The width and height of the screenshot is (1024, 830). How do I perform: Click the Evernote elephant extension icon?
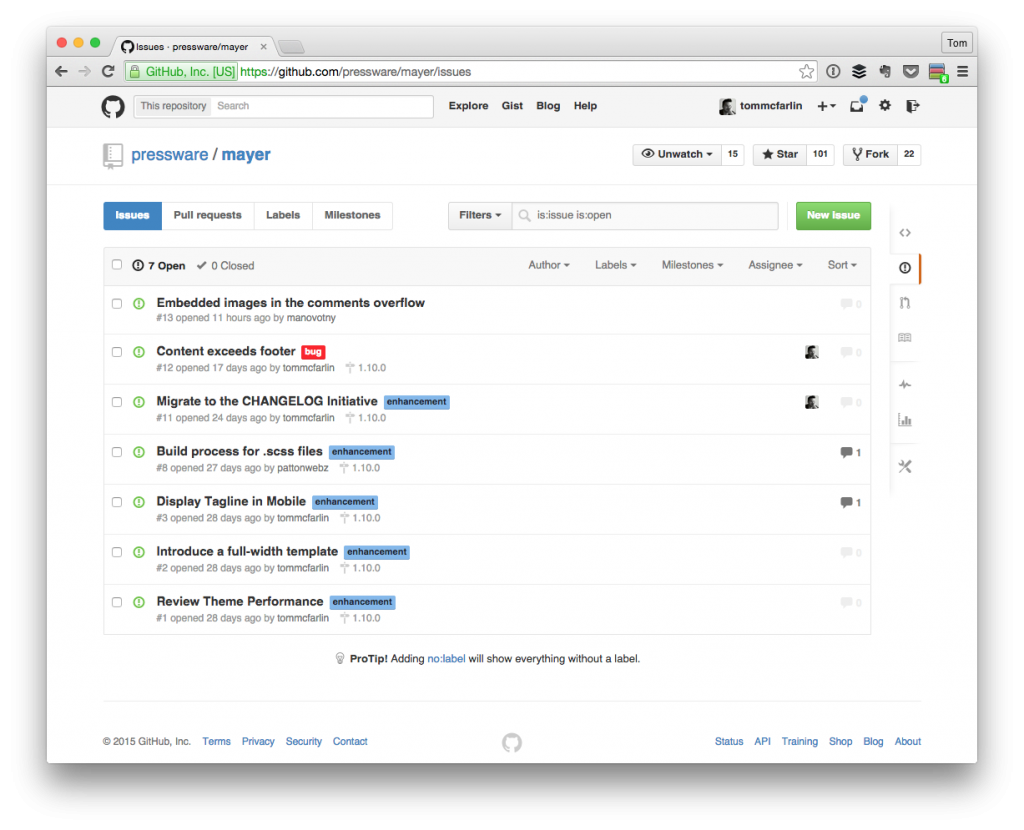tap(885, 72)
